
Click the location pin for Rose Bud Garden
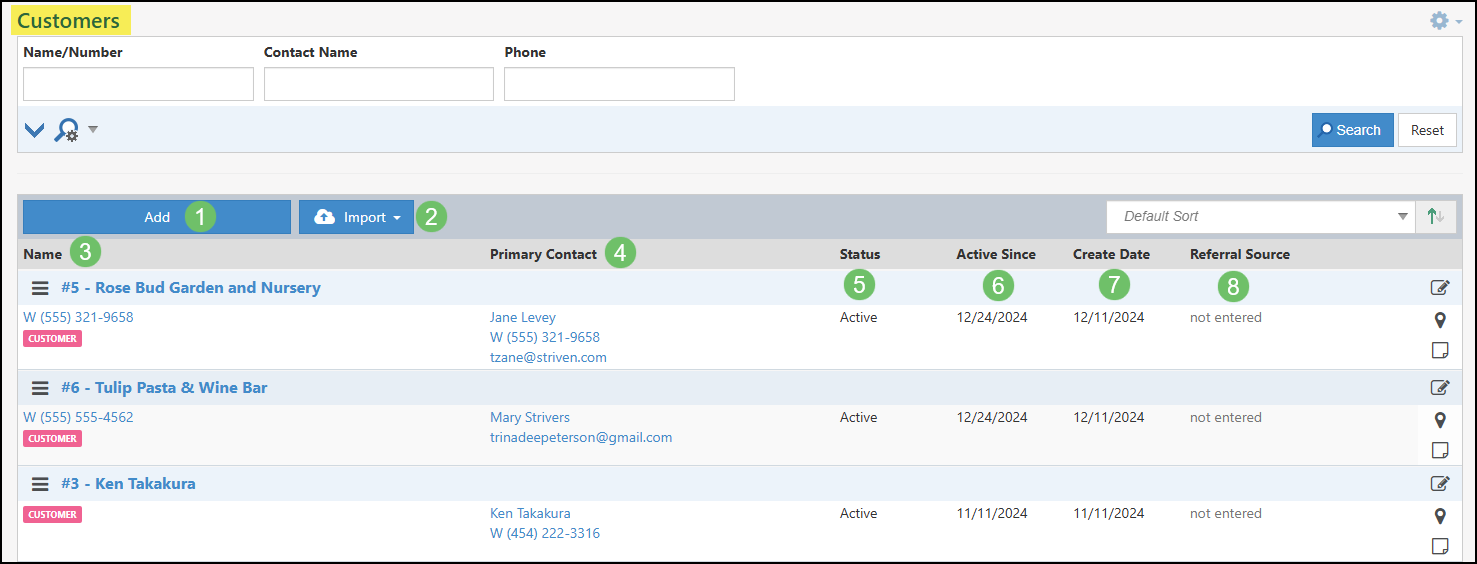coord(1440,320)
